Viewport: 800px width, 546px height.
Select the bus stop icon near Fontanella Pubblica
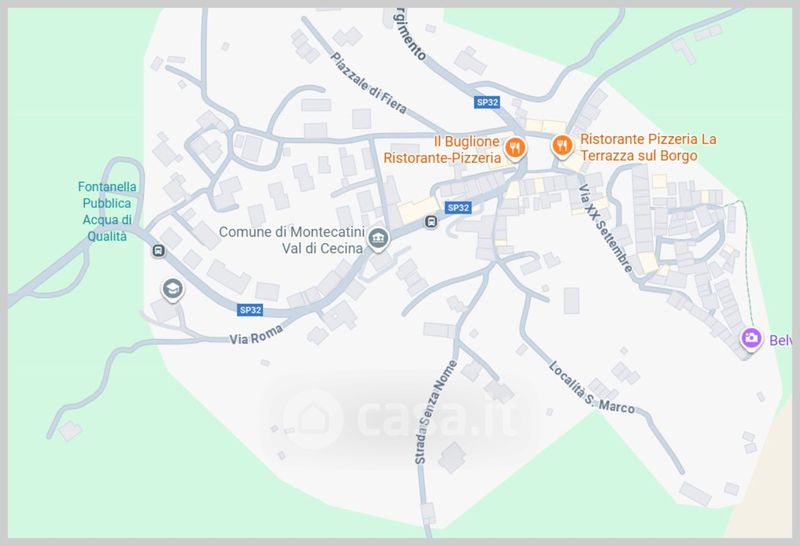[158, 251]
